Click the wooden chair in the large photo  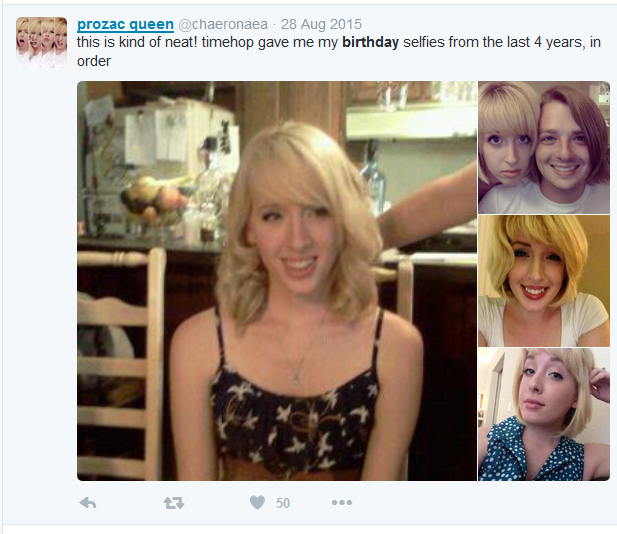pyautogui.click(x=120, y=362)
